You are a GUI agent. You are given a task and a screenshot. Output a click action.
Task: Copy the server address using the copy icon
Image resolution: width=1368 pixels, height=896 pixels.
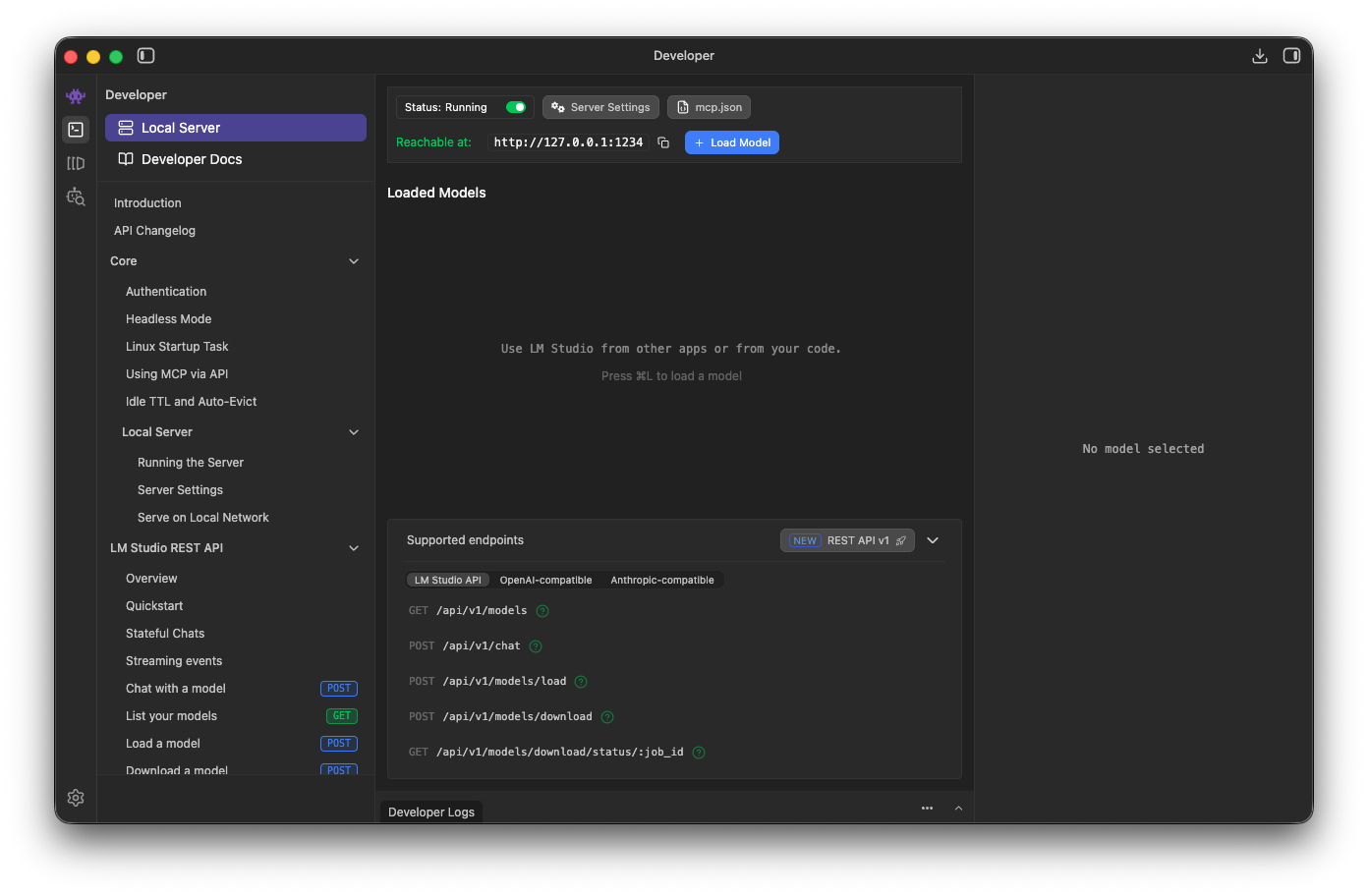[x=662, y=141]
